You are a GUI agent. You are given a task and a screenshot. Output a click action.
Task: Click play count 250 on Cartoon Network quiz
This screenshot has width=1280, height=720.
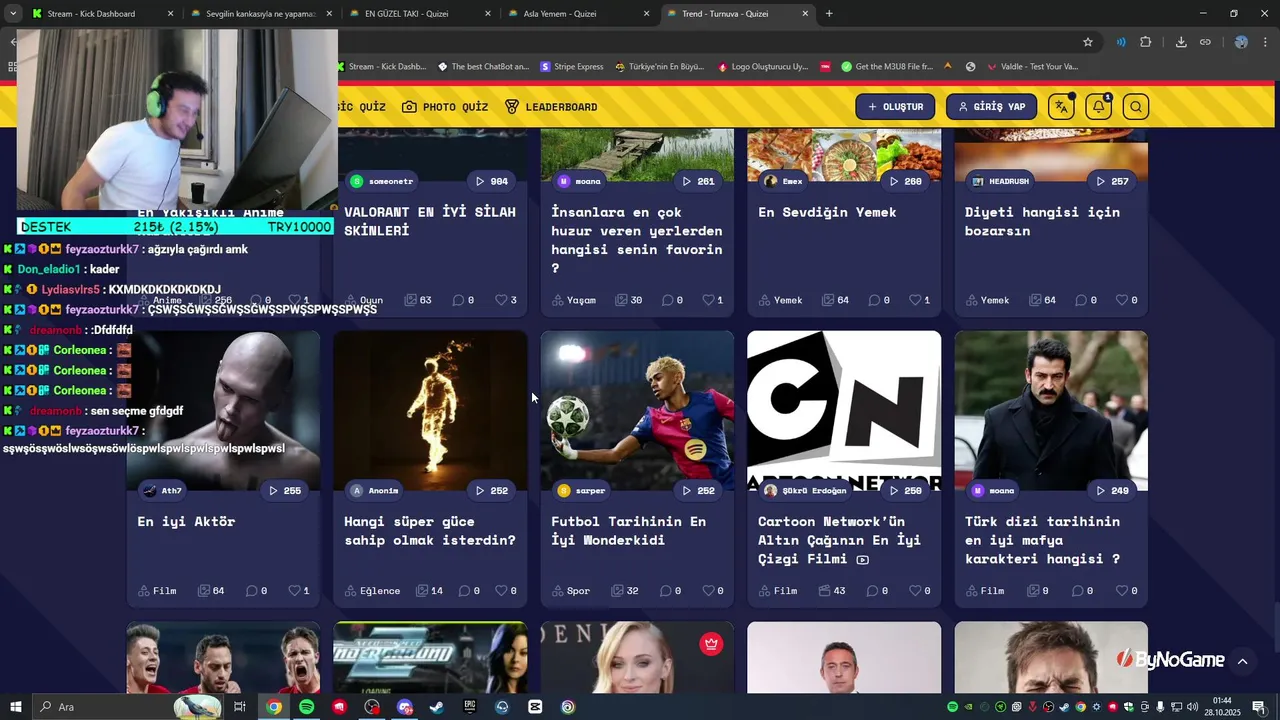[x=905, y=491]
